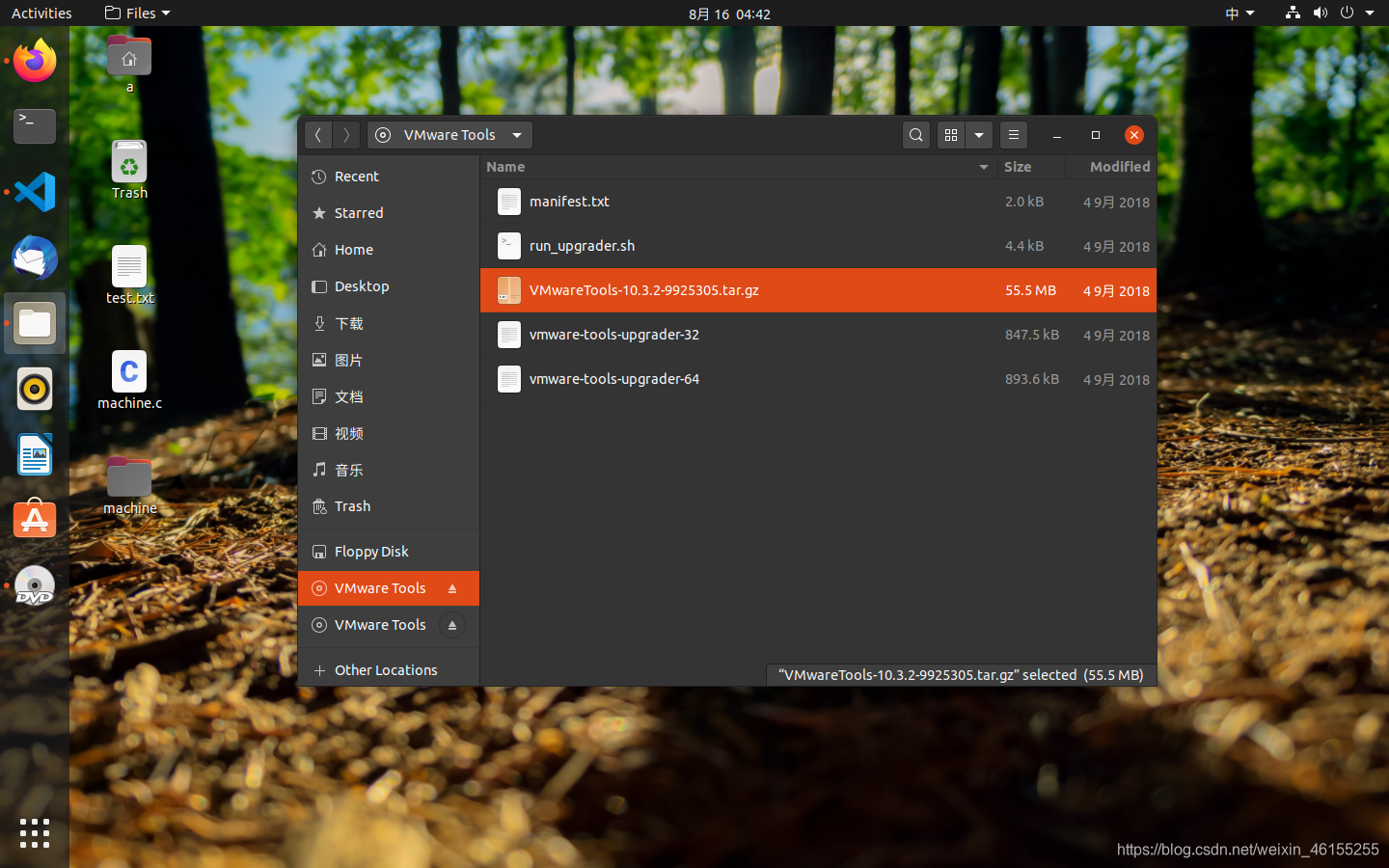Show Applications grid in the dock

click(35, 832)
